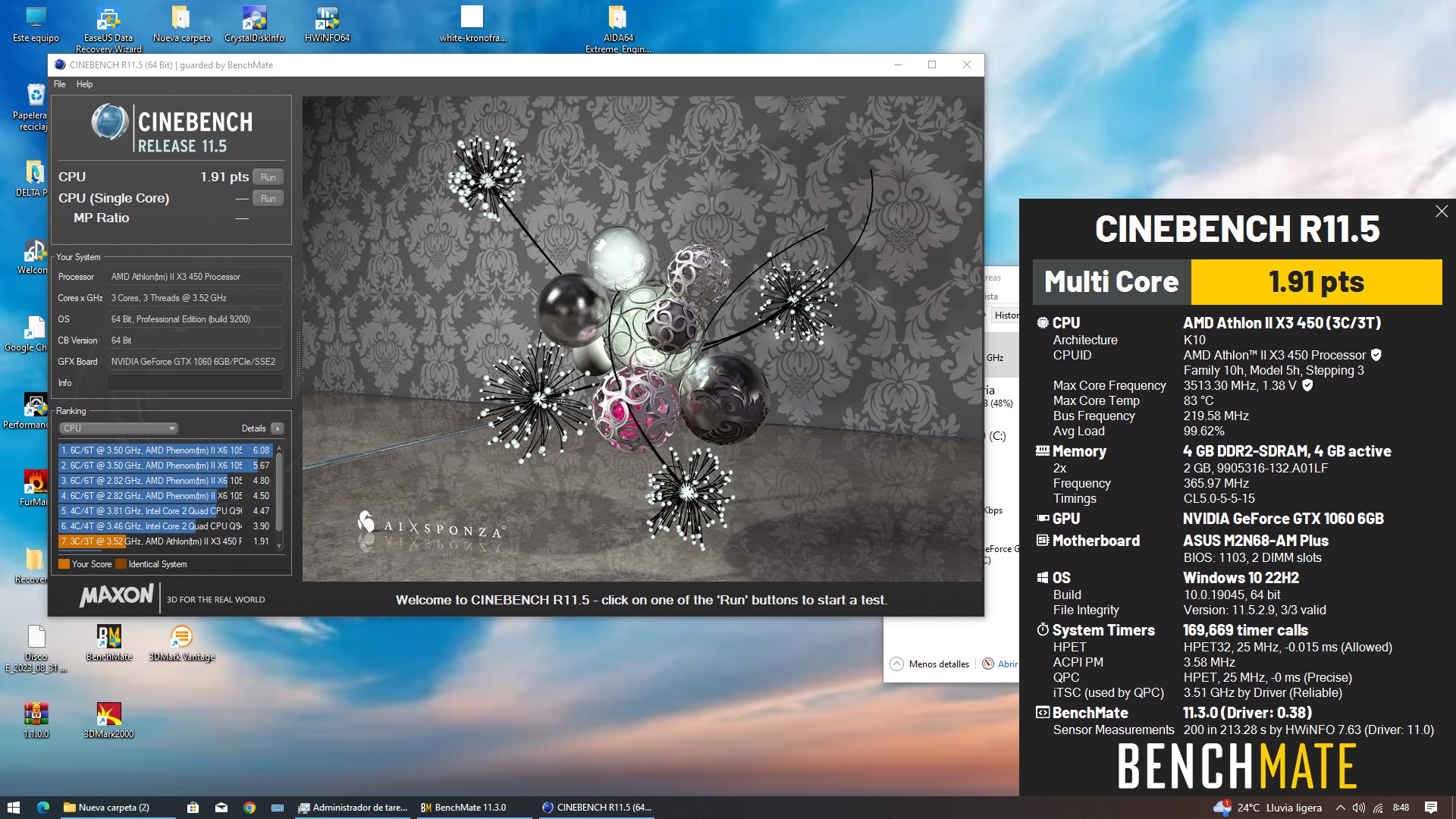The width and height of the screenshot is (1456, 819).
Task: Click the Your Score orange swatch
Action: click(64, 564)
